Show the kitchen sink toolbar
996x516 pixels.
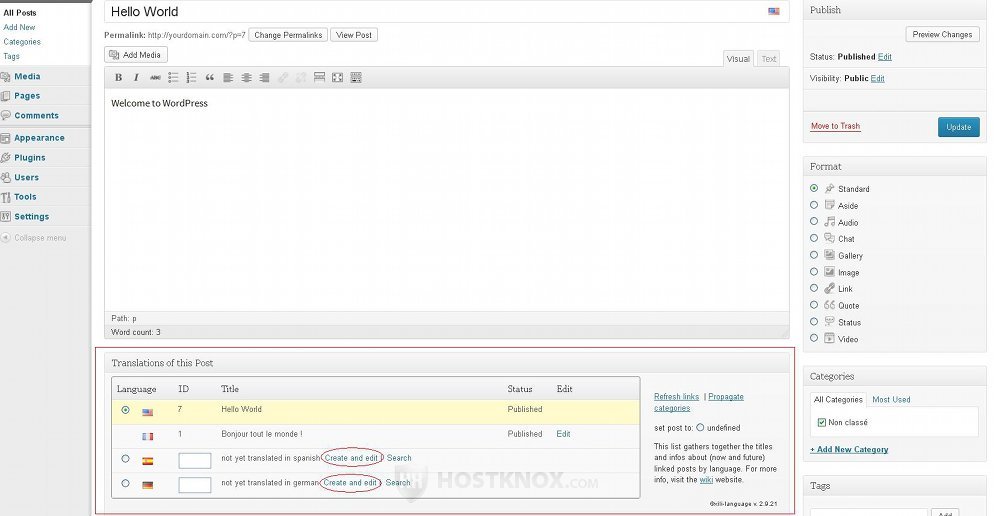click(356, 78)
